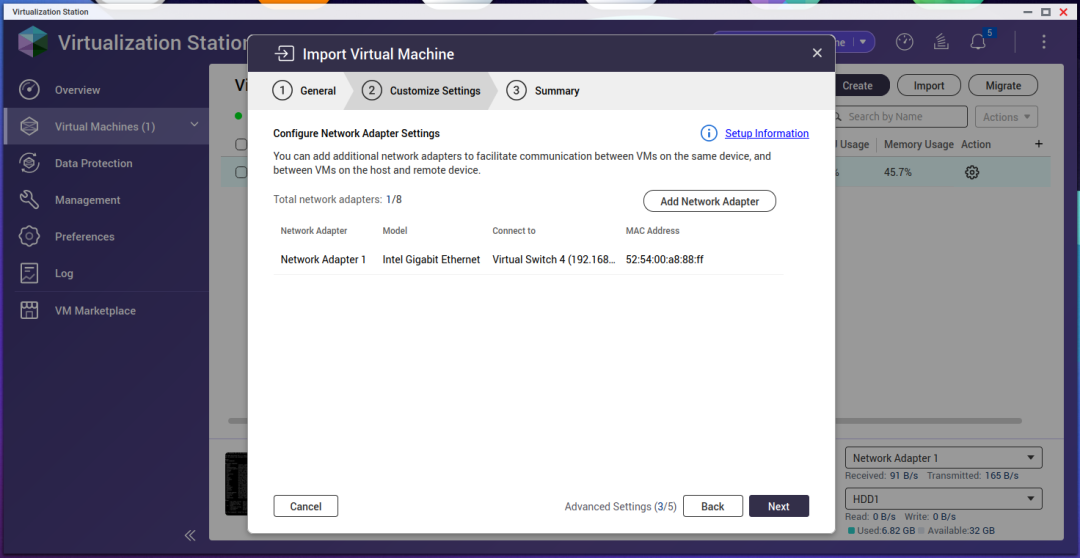The width and height of the screenshot is (1080, 558).
Task: Open the resource monitor gauge icon
Action: coord(904,42)
